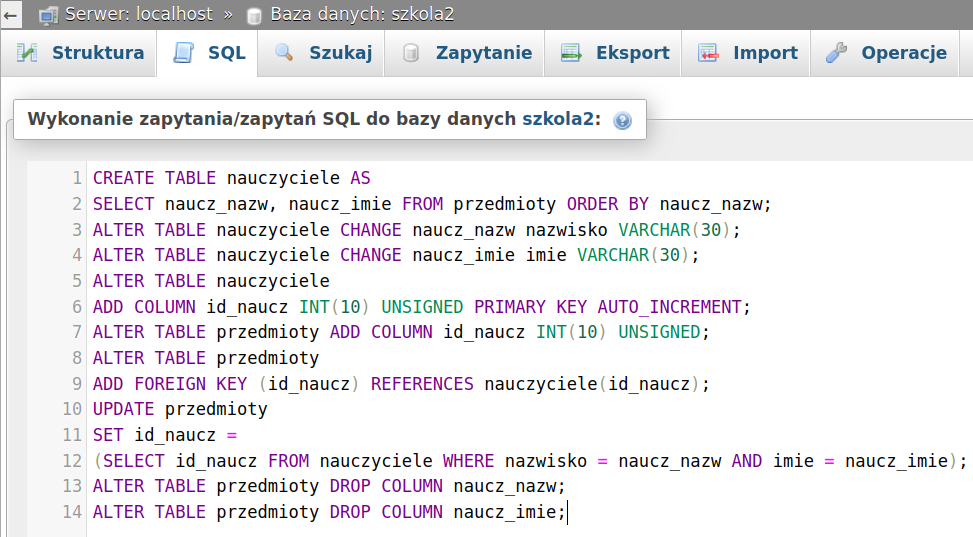
Task: Click the SQL tab document icon
Action: pos(183,53)
